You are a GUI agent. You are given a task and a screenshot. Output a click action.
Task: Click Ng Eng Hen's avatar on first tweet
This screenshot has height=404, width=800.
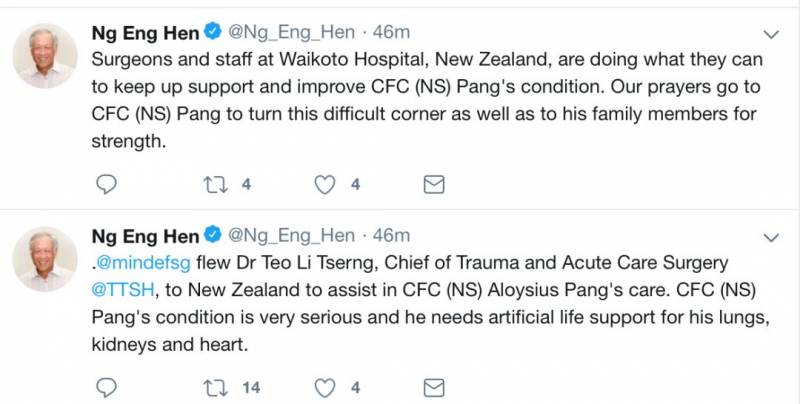click(x=45, y=55)
